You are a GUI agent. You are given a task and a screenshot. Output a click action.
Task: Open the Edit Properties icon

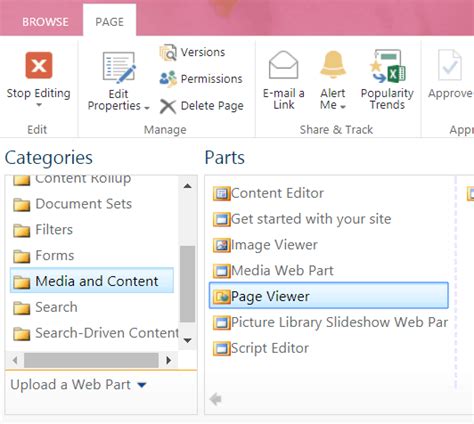tap(119, 68)
